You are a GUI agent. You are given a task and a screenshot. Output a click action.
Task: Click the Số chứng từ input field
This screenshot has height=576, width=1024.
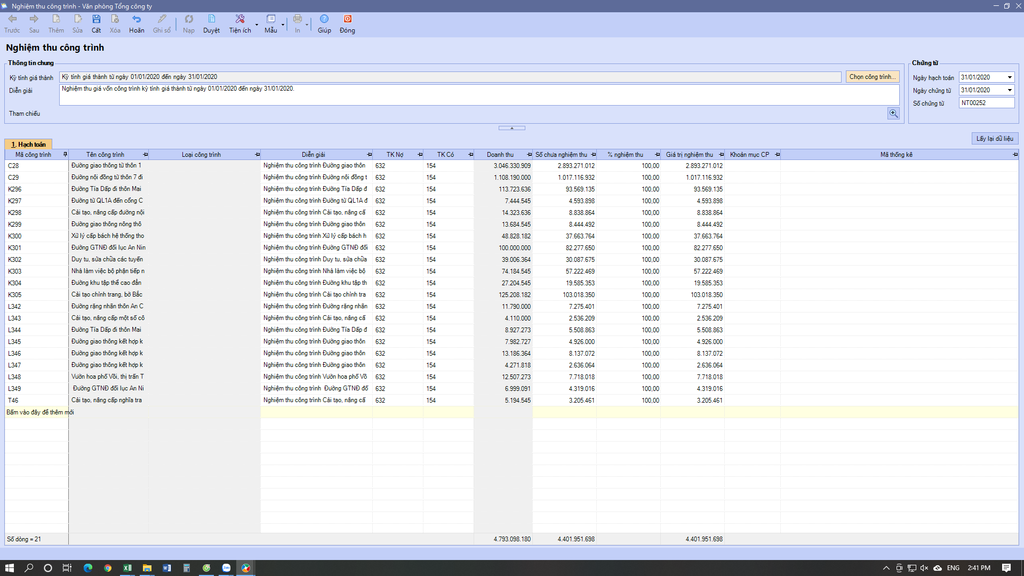click(986, 103)
